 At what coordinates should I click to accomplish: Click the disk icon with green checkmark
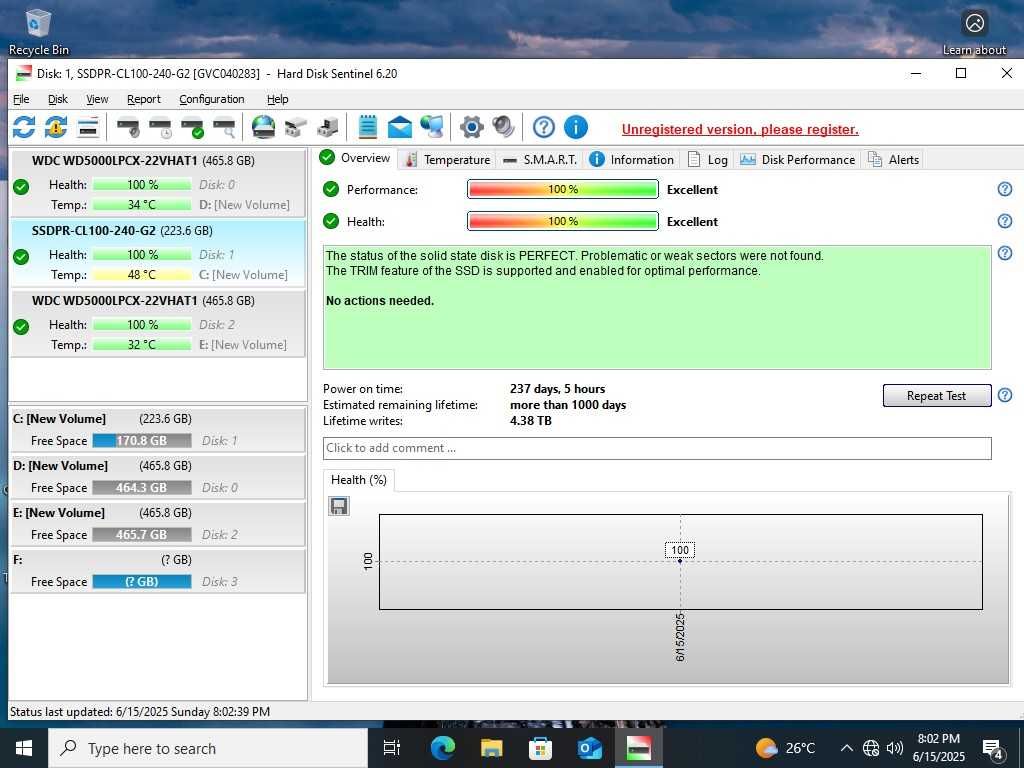click(x=193, y=127)
